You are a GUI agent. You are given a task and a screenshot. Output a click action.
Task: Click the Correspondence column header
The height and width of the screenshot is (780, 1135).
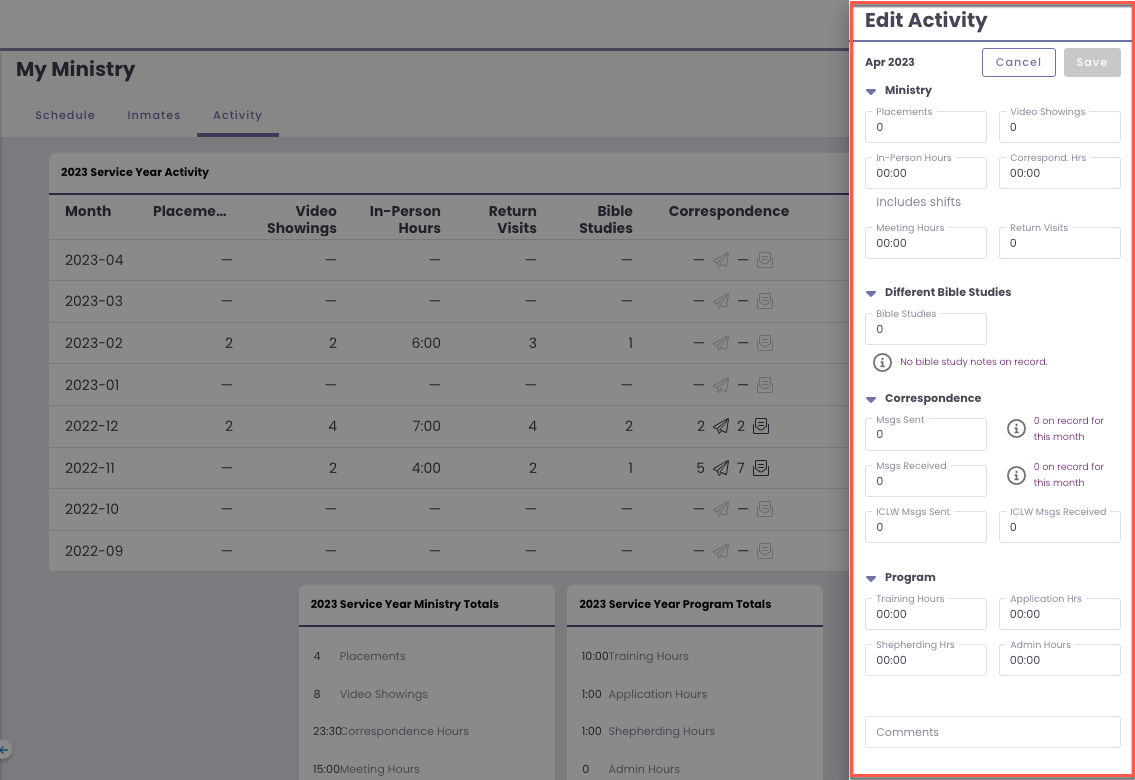pyautogui.click(x=729, y=211)
